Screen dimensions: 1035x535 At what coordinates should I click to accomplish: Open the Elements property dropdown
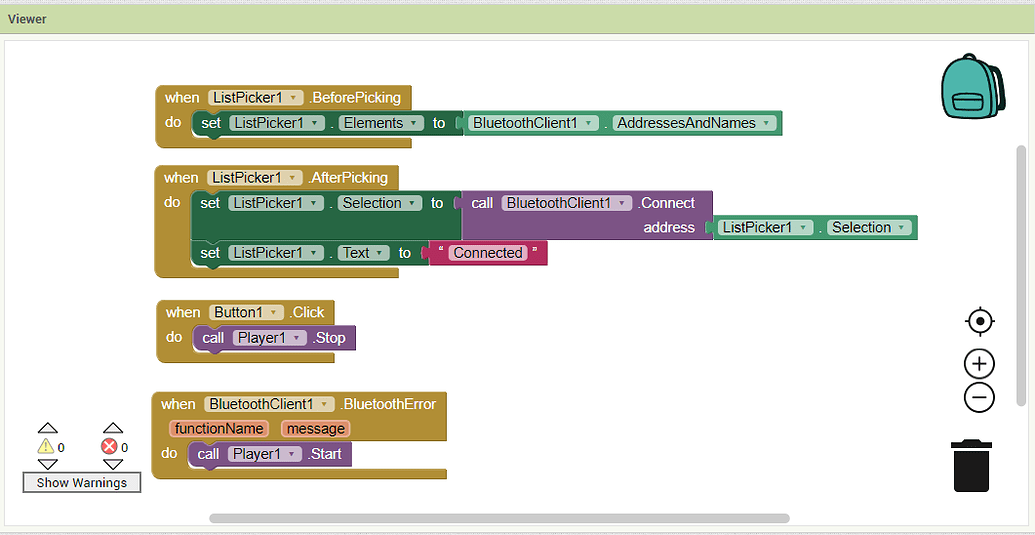coord(412,124)
